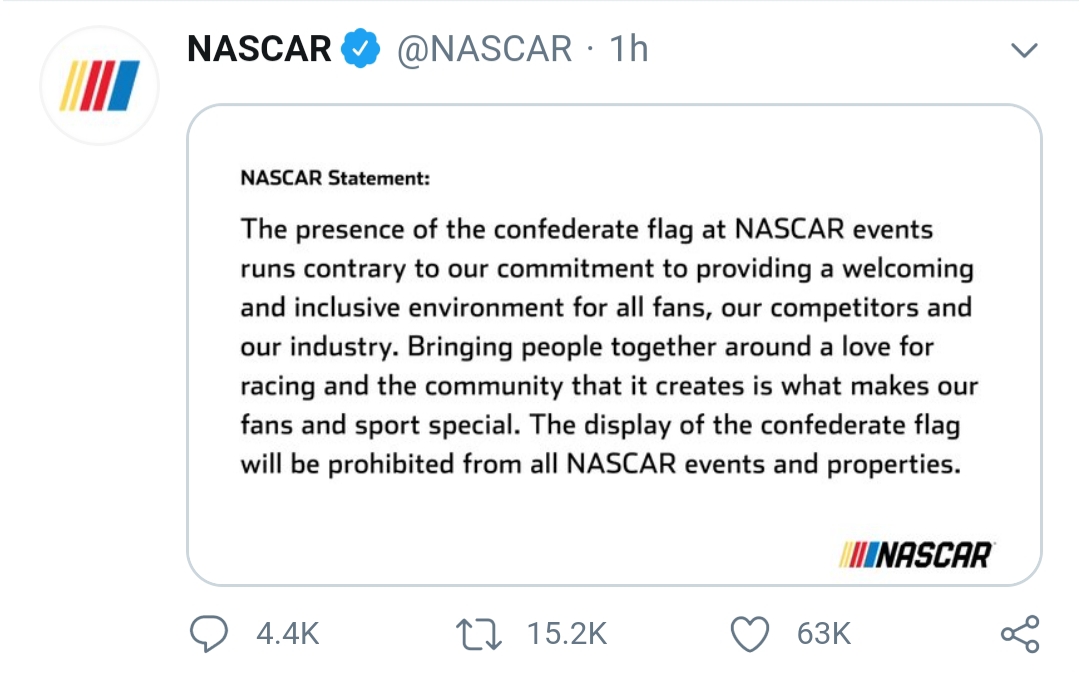
Task: Open the NASCAR Statement image
Action: tap(614, 345)
